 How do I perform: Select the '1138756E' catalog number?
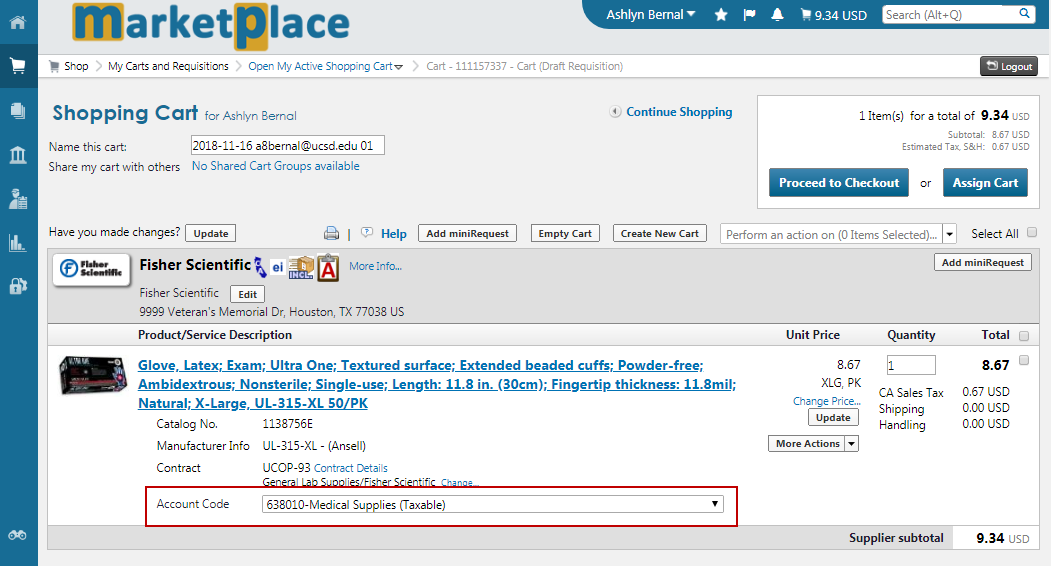(x=288, y=424)
